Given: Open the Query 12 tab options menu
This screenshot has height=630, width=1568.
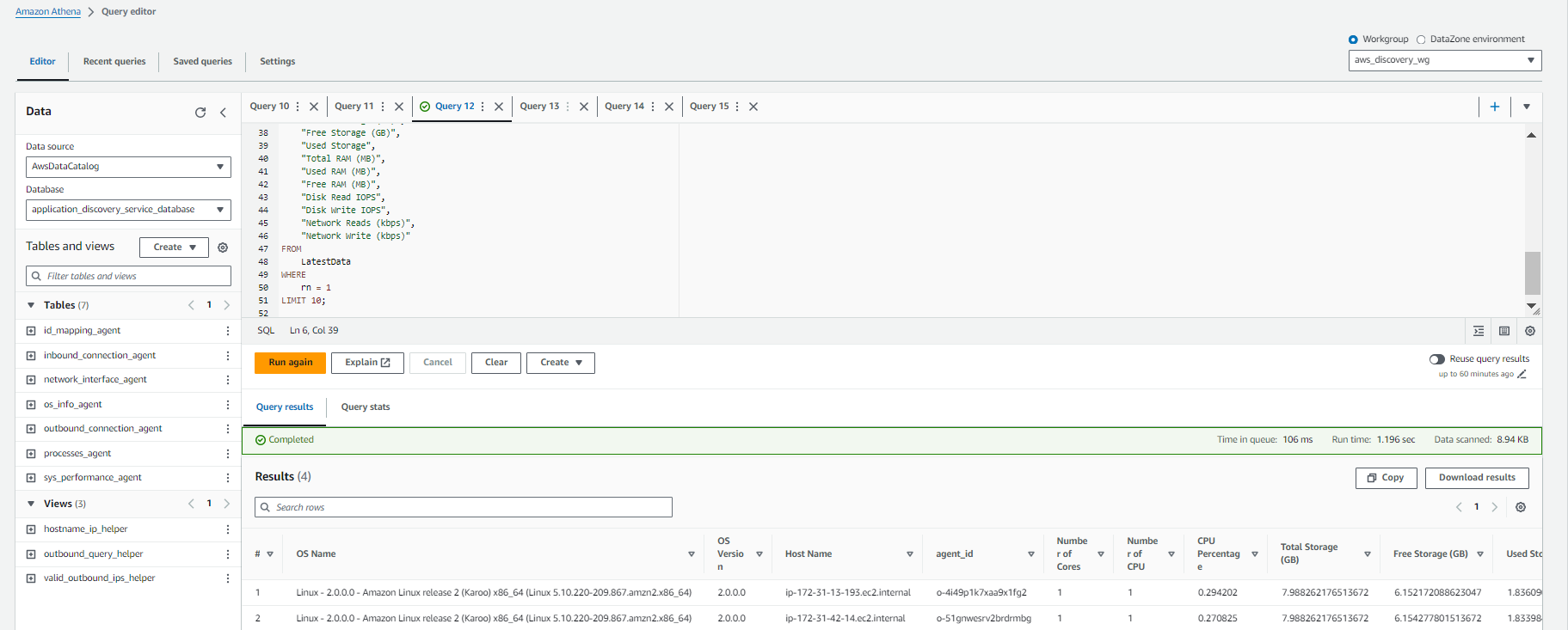Looking at the screenshot, I should [483, 107].
